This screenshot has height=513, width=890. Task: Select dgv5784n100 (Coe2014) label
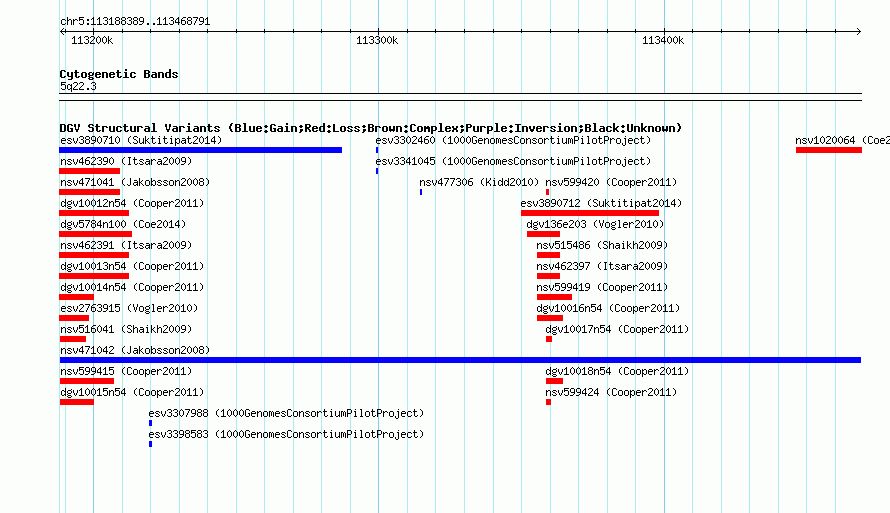pyautogui.click(x=123, y=224)
